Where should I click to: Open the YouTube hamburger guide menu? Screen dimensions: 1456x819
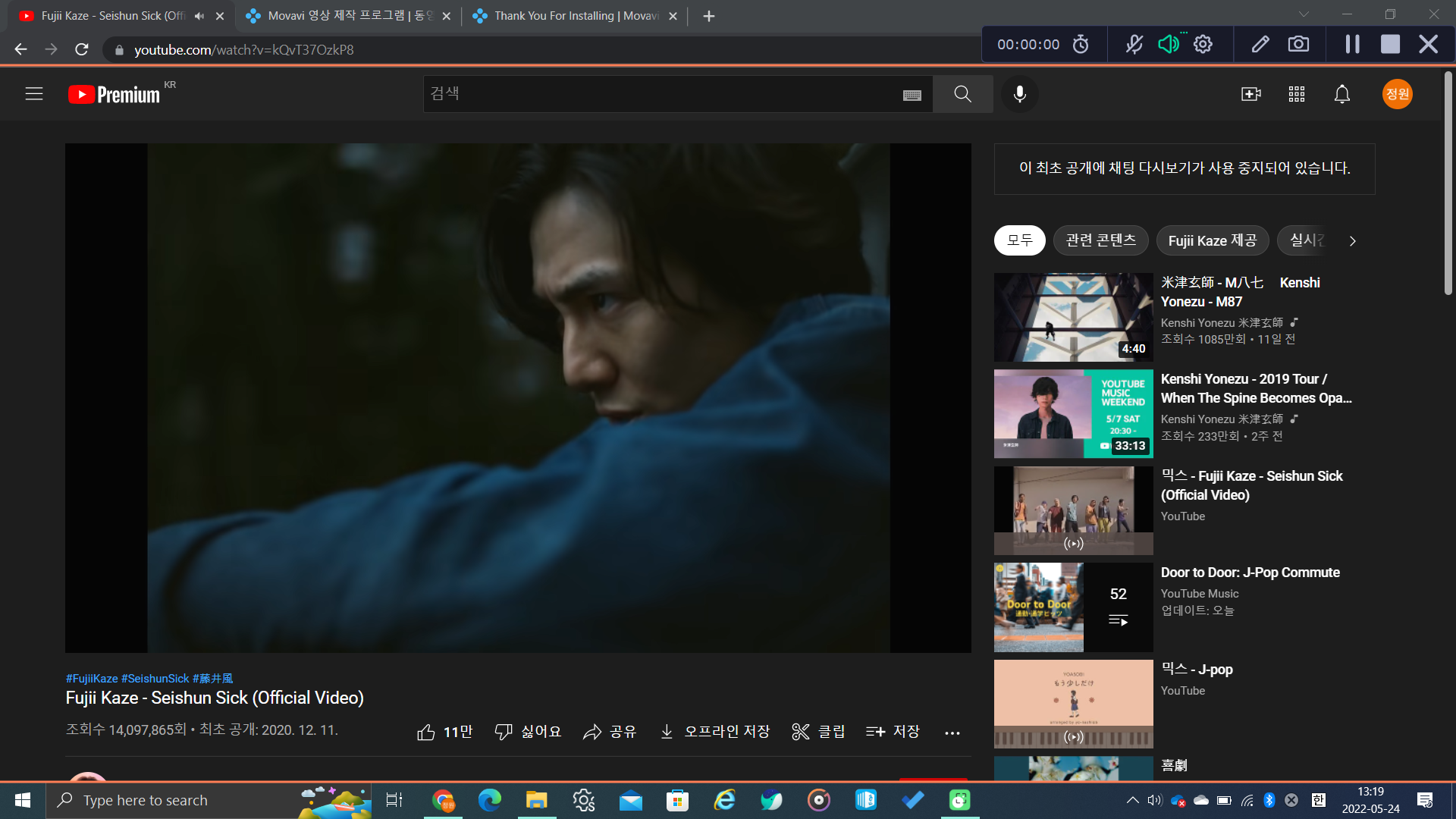click(33, 94)
